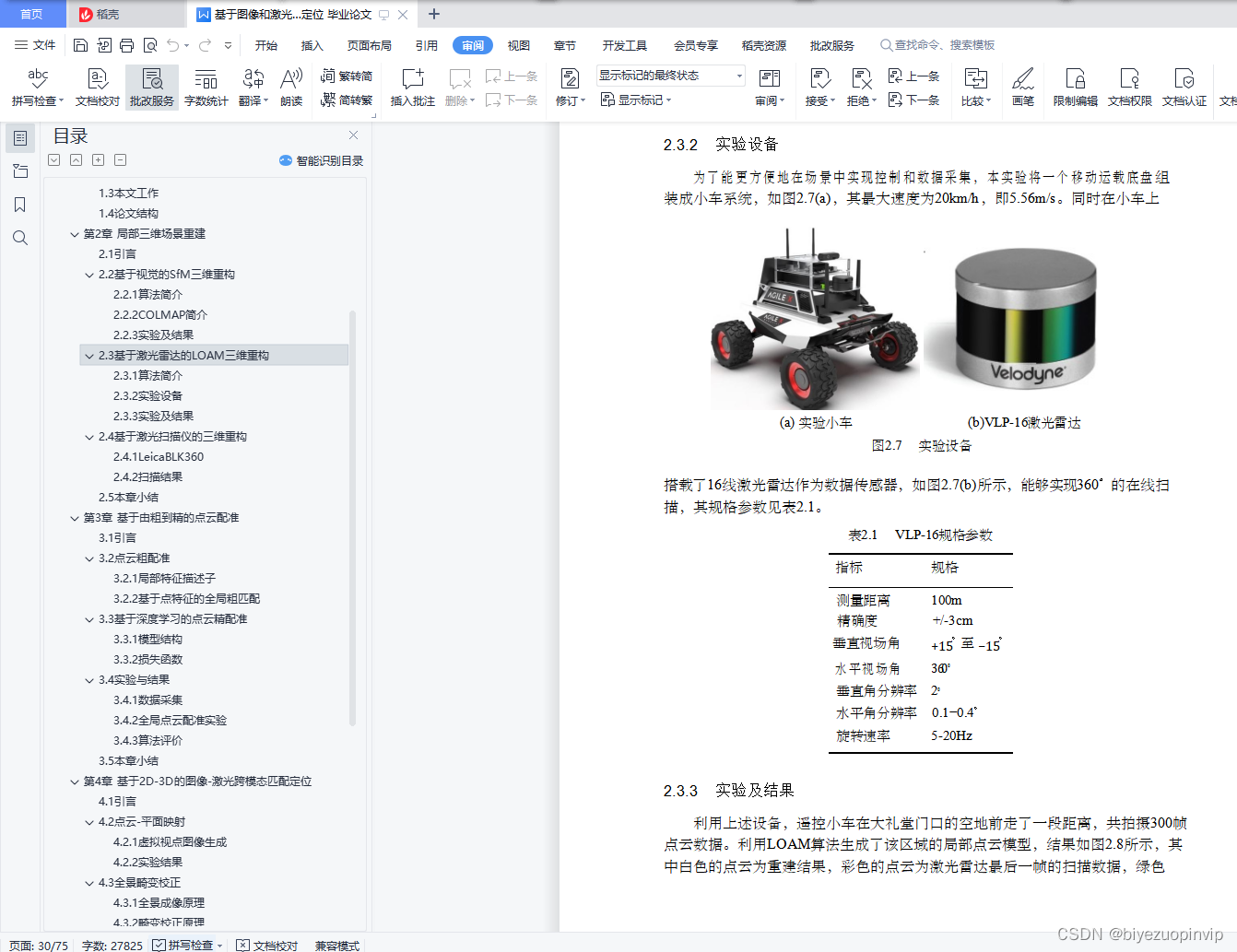Click the Undo arrow icon

pos(173,45)
